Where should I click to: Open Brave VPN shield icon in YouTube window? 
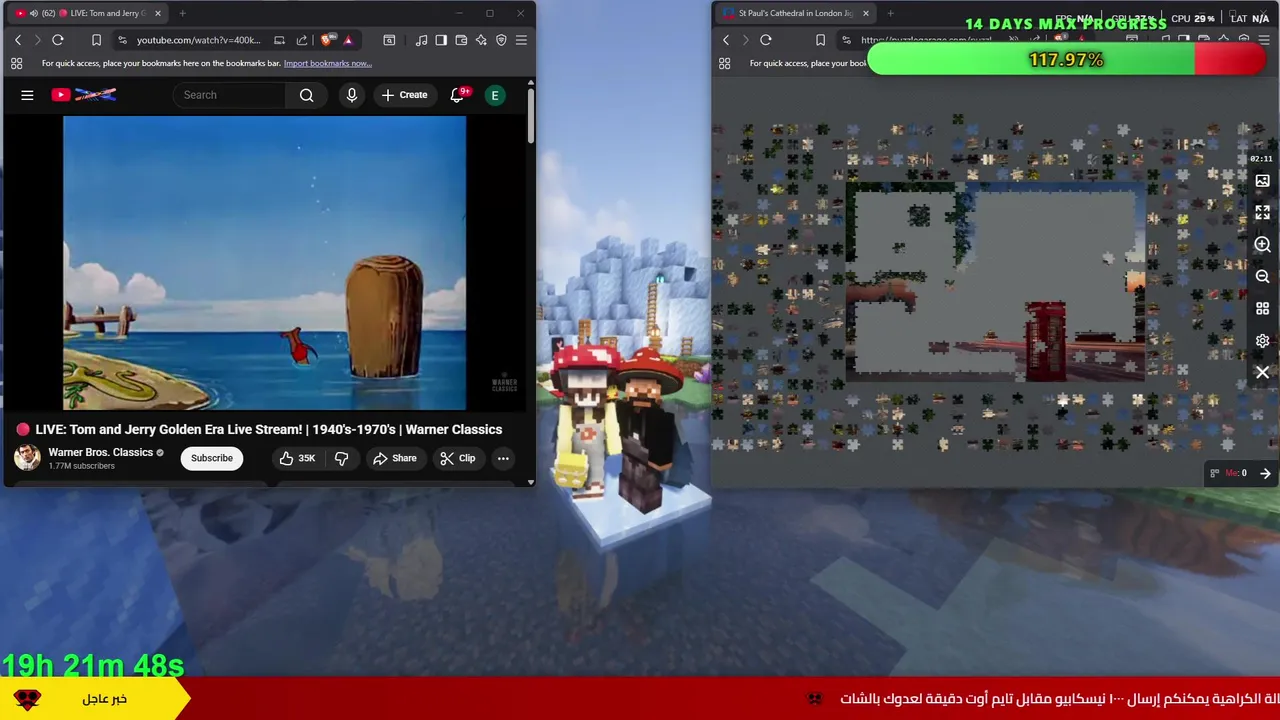[501, 40]
